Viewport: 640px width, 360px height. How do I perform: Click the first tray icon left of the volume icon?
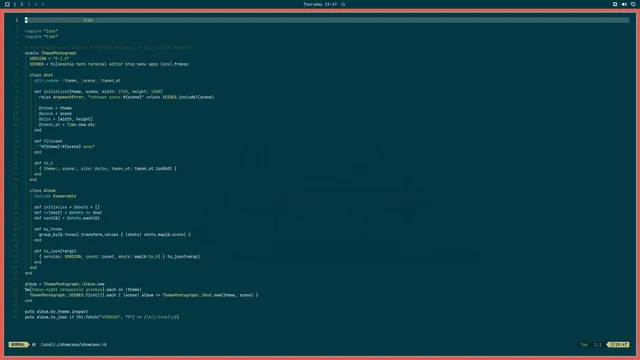(615, 4)
